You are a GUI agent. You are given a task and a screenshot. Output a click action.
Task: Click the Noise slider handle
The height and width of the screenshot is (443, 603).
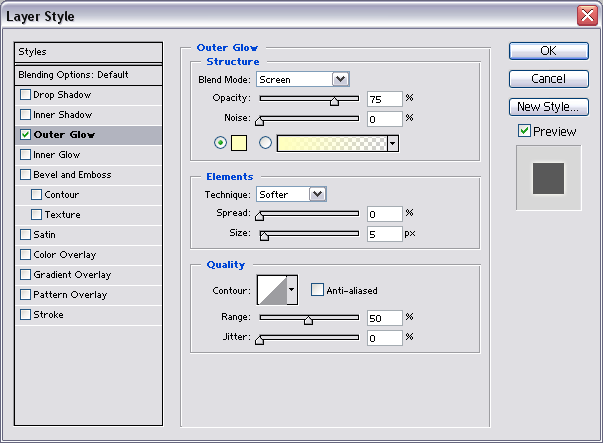coord(260,121)
